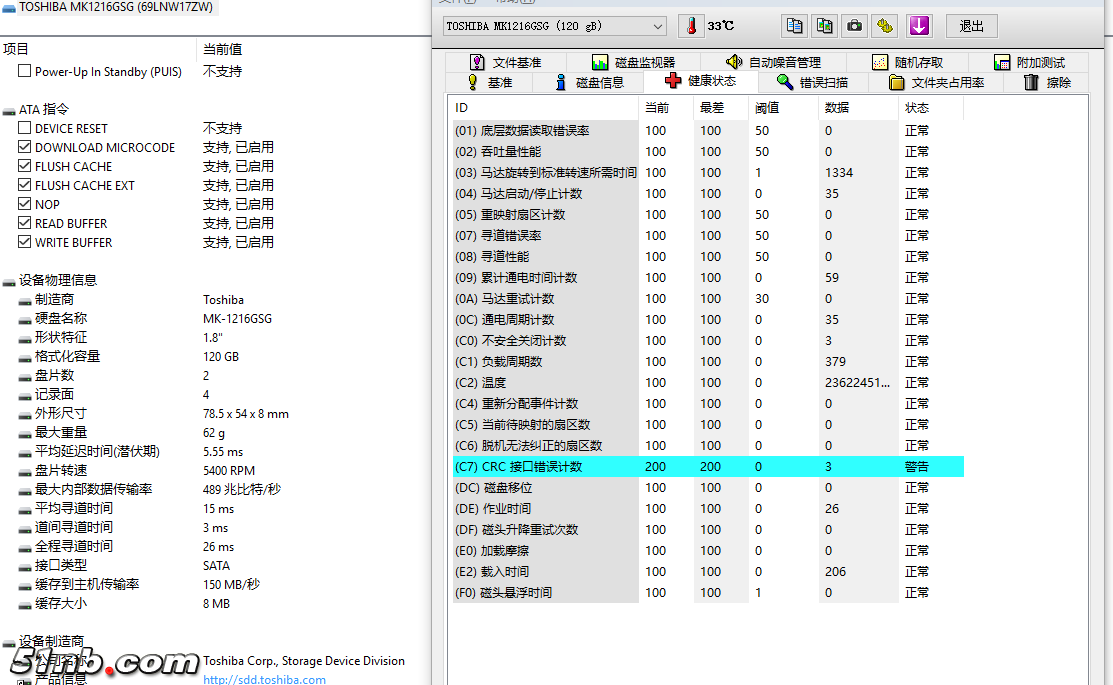Click the 项目 column header
Viewport: 1113px width, 685px height.
(98, 49)
